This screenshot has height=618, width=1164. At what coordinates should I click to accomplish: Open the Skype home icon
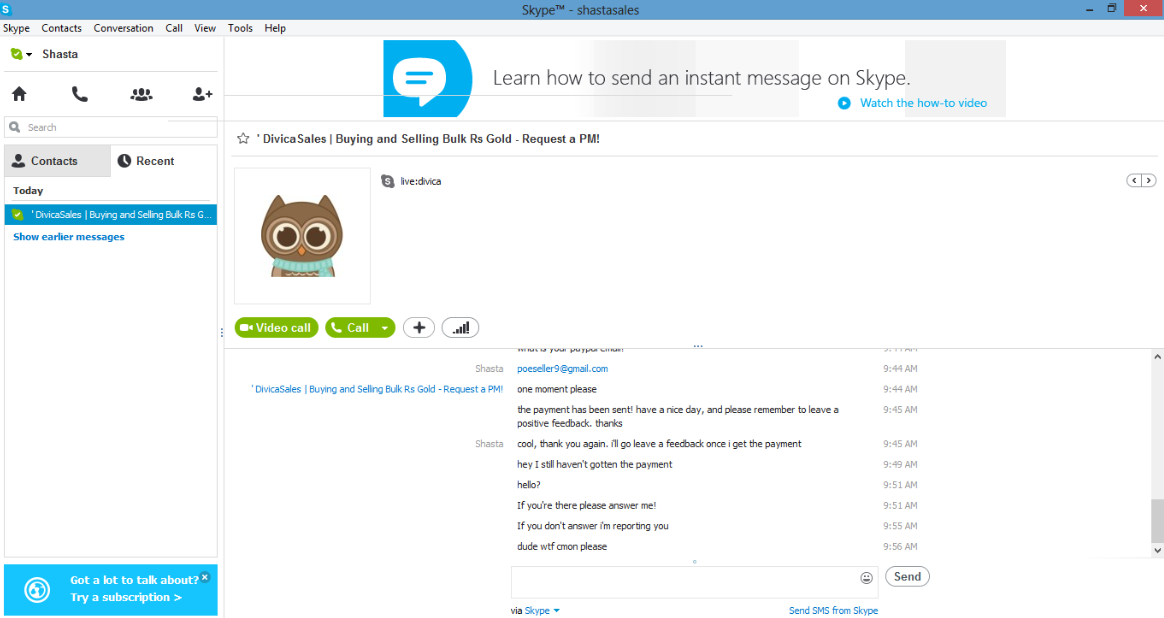click(x=19, y=94)
